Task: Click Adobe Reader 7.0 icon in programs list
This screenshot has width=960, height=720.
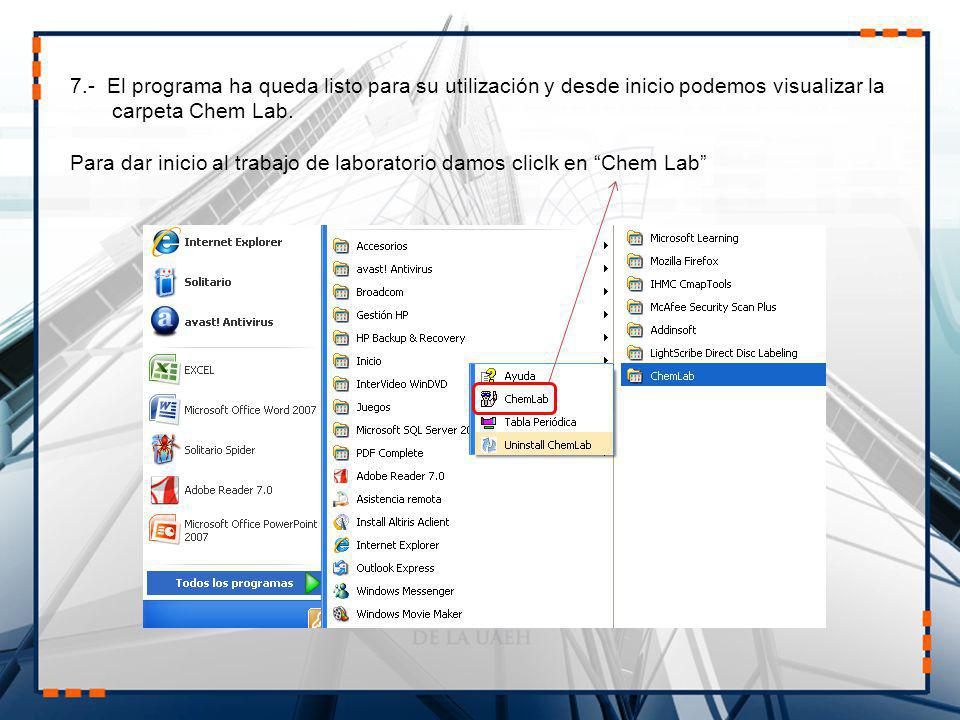Action: click(x=341, y=476)
